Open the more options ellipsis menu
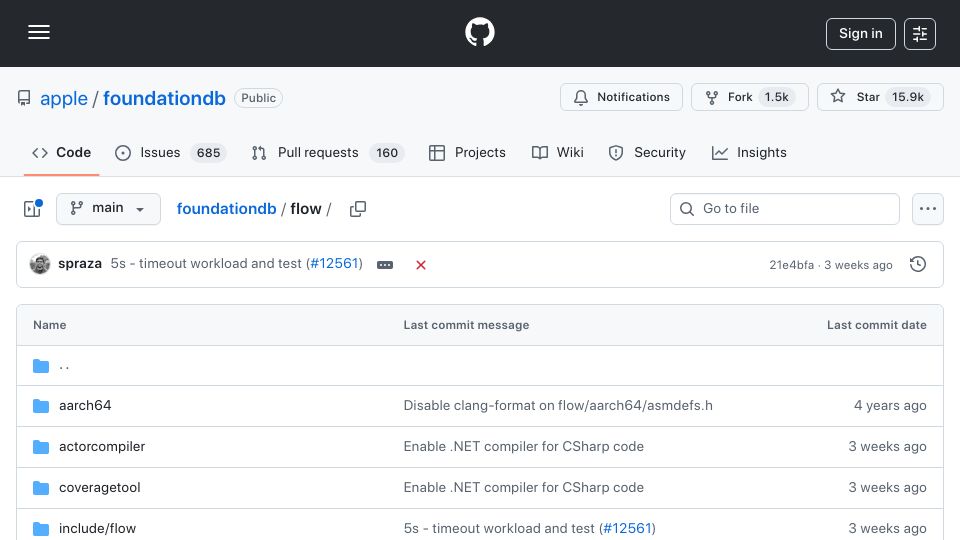This screenshot has height=540, width=960. pyautogui.click(x=928, y=209)
